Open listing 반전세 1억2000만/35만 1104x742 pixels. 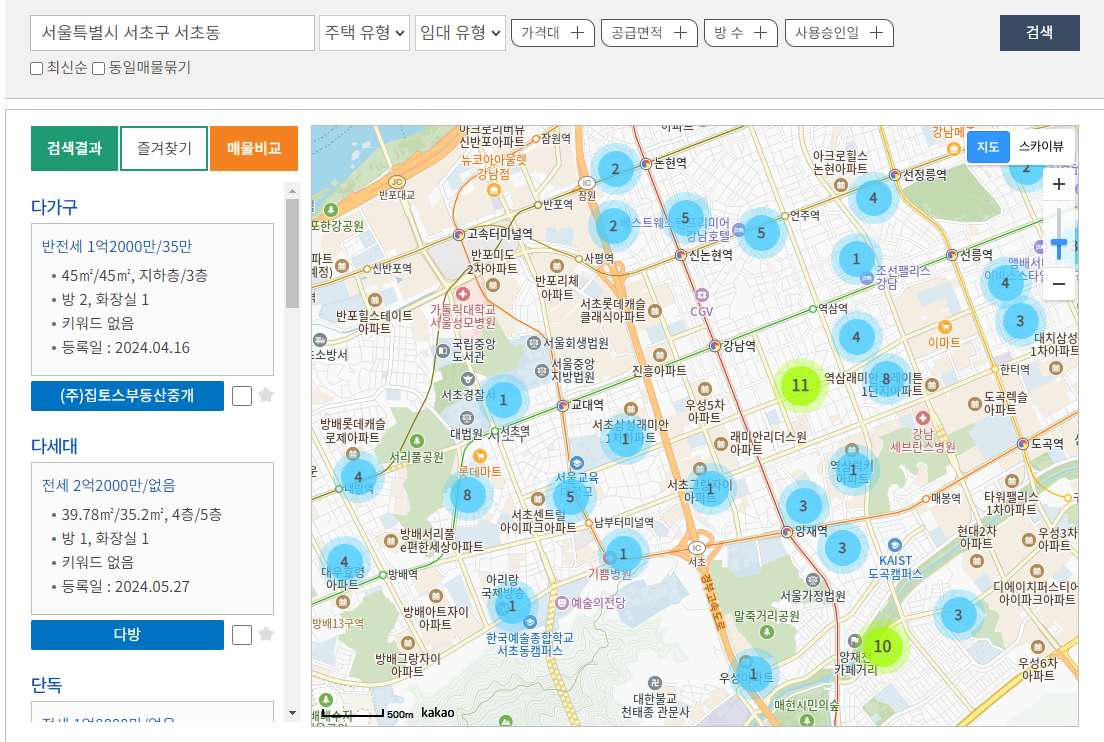point(117,246)
